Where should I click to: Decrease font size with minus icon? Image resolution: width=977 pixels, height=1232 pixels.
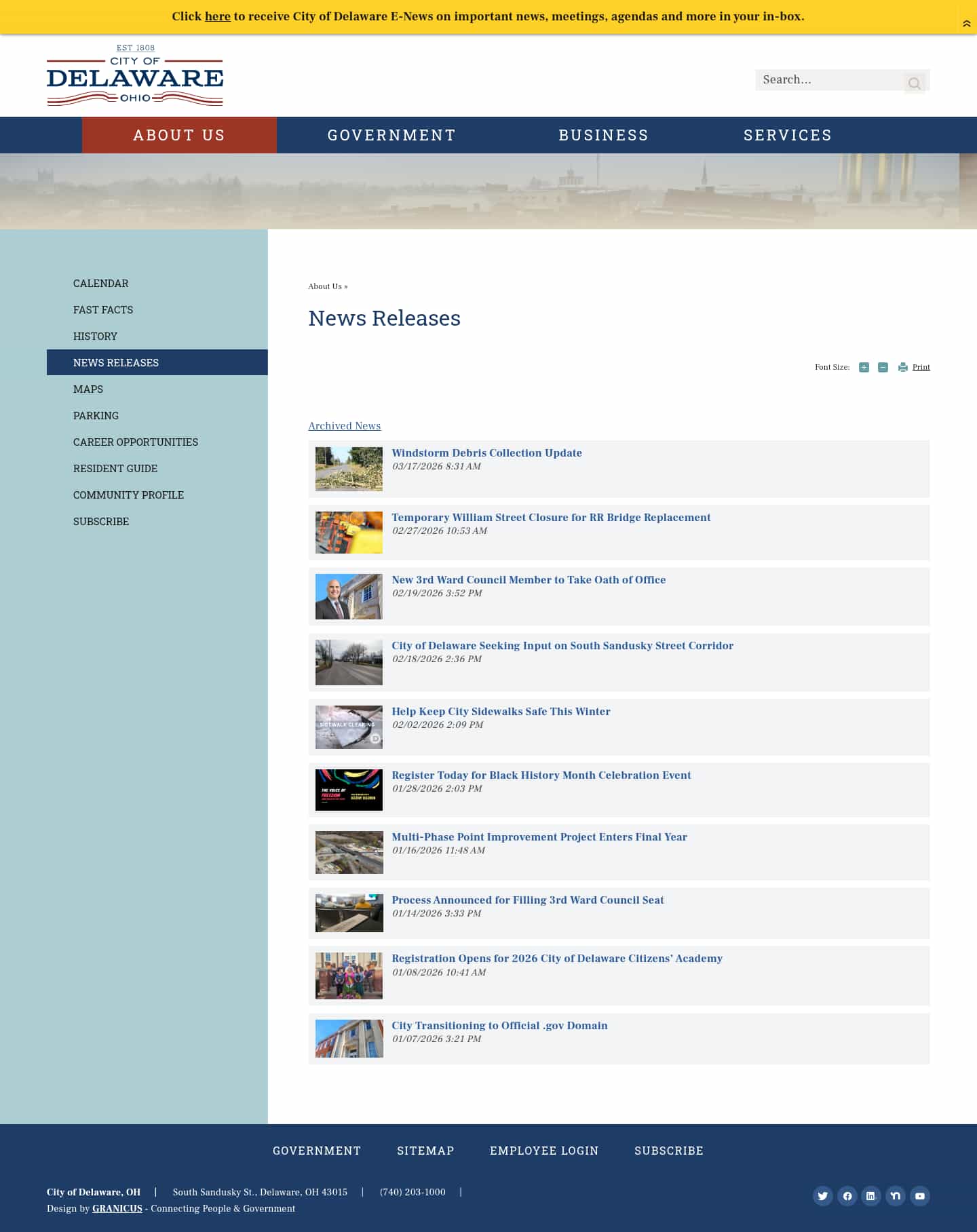coord(883,367)
